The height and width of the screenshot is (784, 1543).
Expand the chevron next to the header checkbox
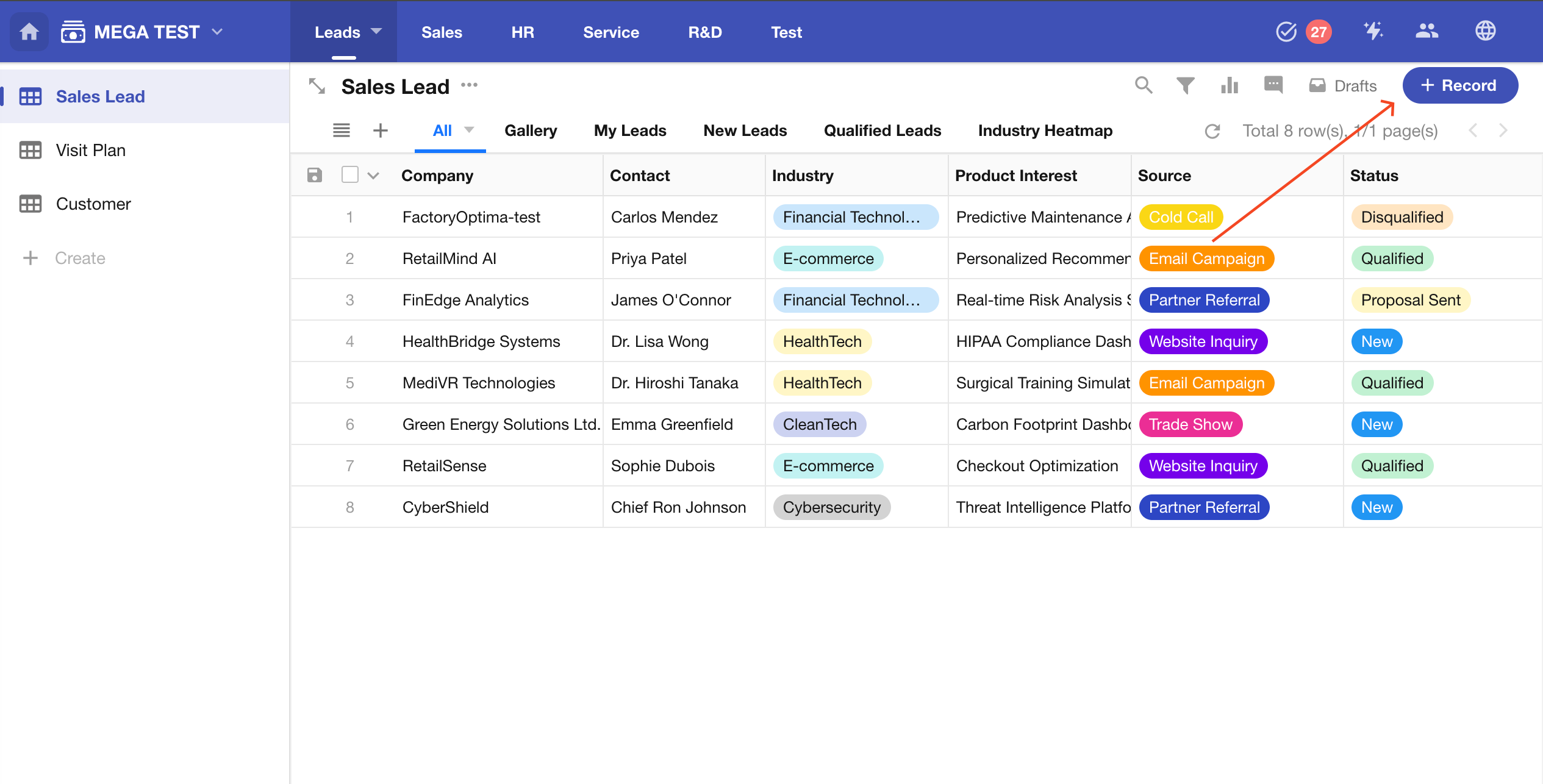pos(373,176)
